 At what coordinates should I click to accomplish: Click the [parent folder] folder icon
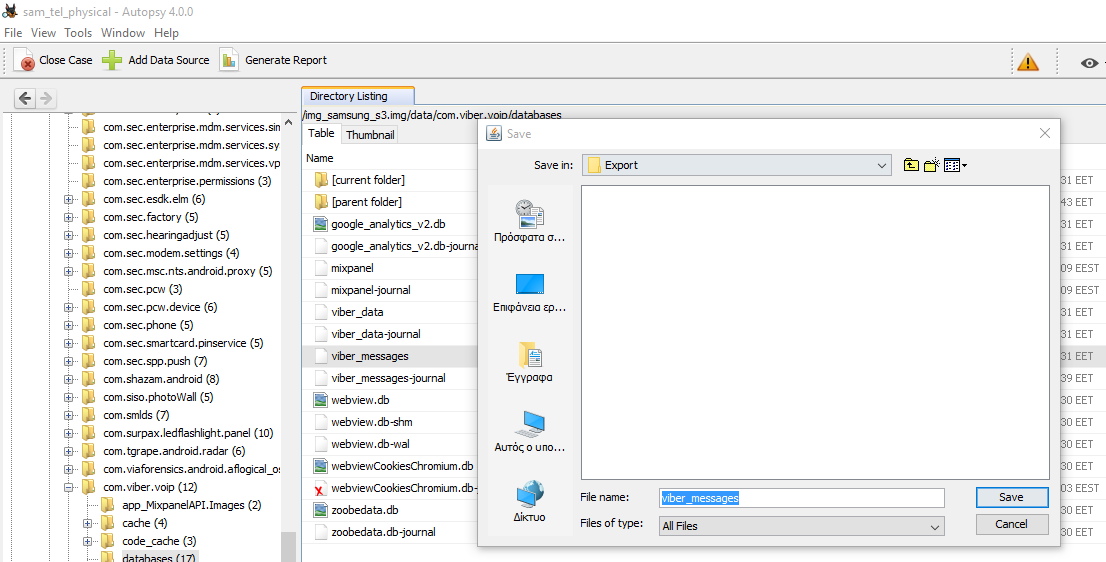(x=321, y=202)
